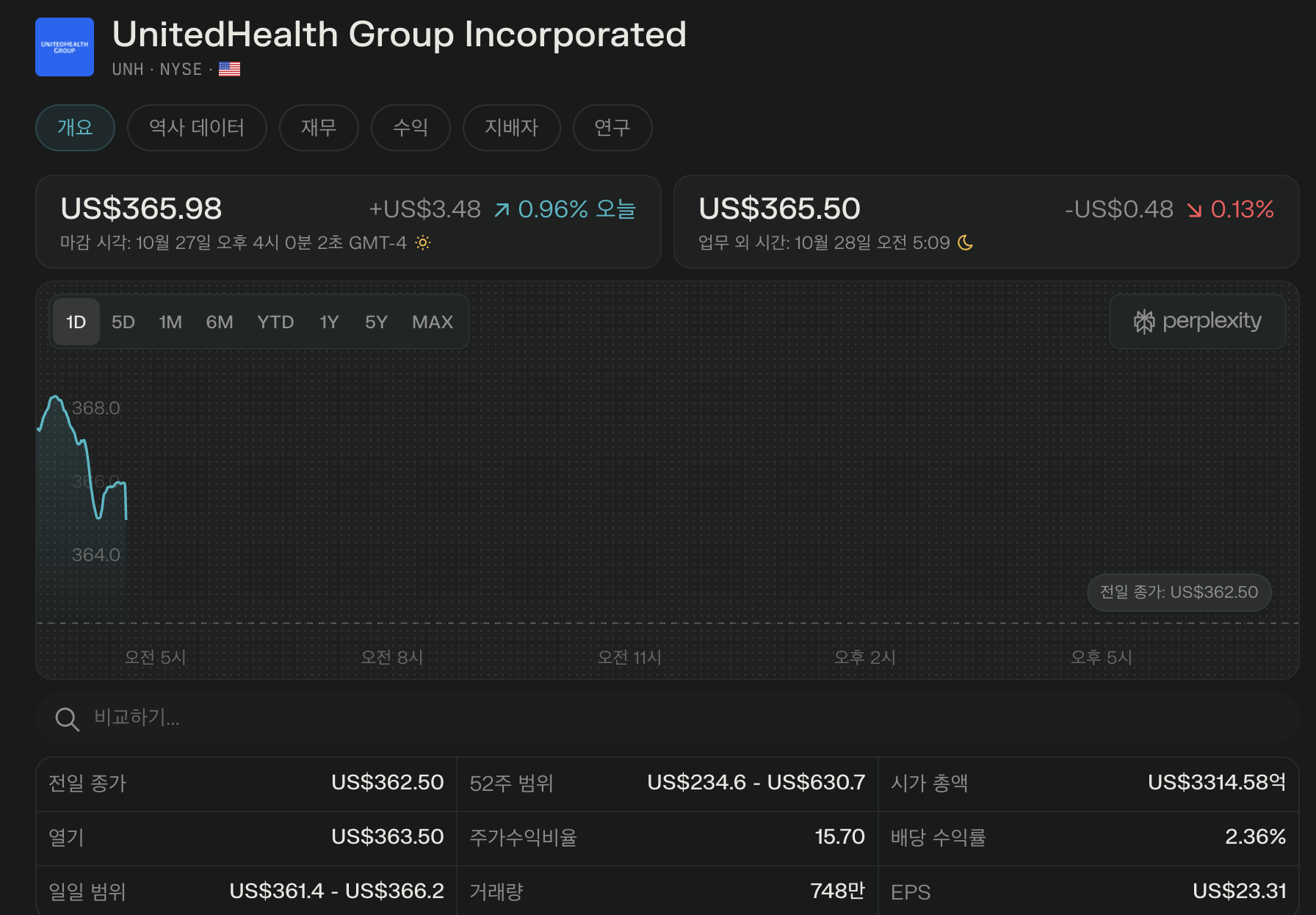Click the -US$0.48 change value
This screenshot has height=915, width=1316.
1119,209
